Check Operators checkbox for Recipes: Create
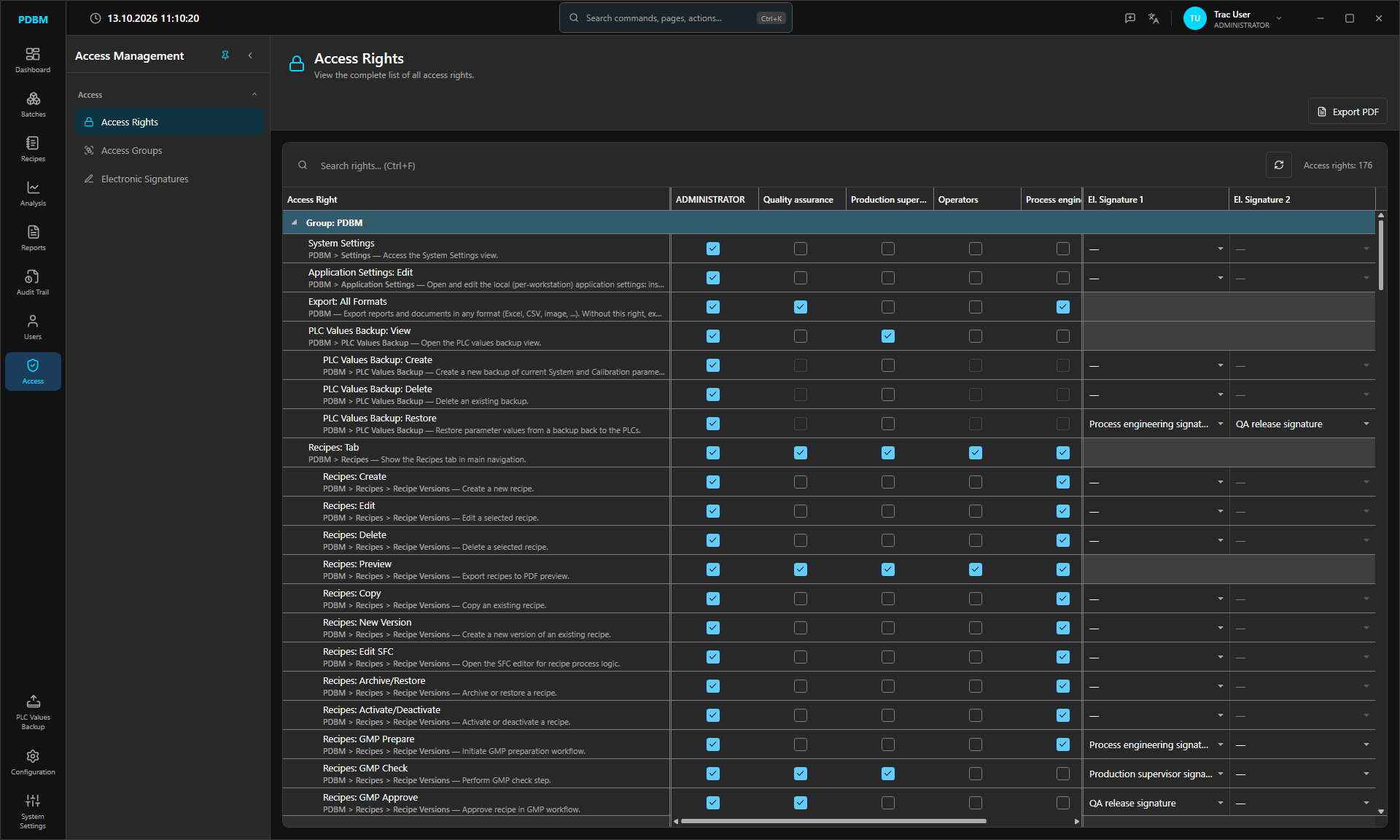This screenshot has width=1400, height=840. click(x=976, y=482)
